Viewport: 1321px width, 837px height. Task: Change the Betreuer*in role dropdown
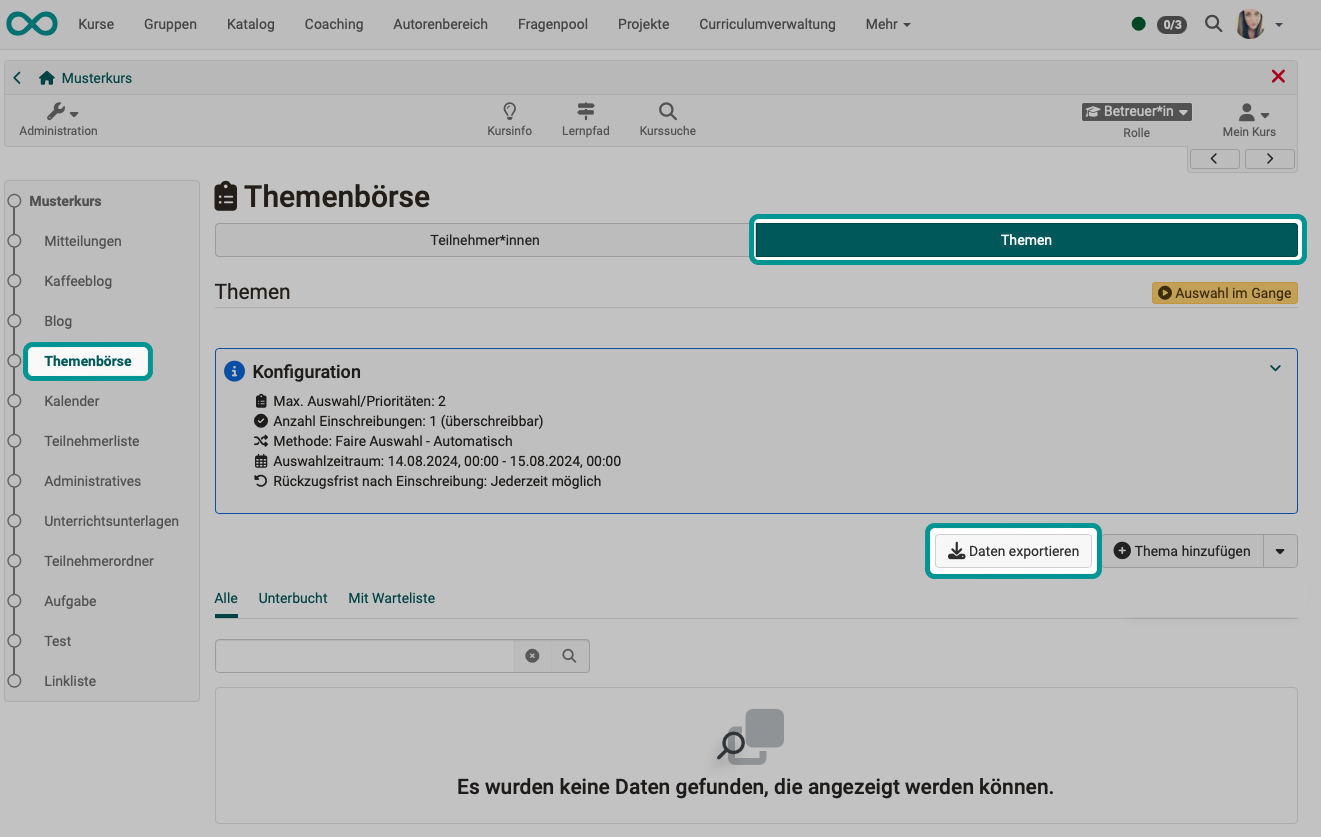point(1136,111)
